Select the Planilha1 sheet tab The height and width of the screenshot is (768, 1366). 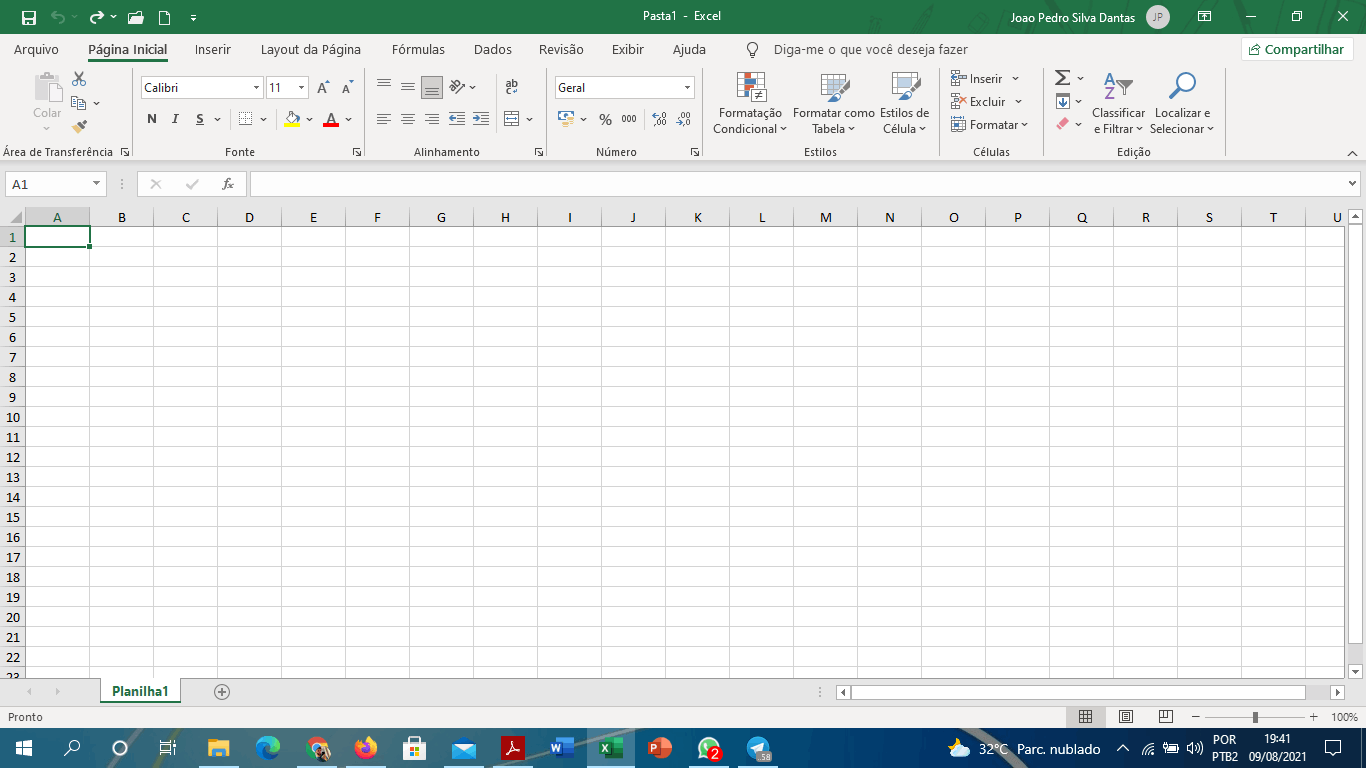[x=140, y=691]
